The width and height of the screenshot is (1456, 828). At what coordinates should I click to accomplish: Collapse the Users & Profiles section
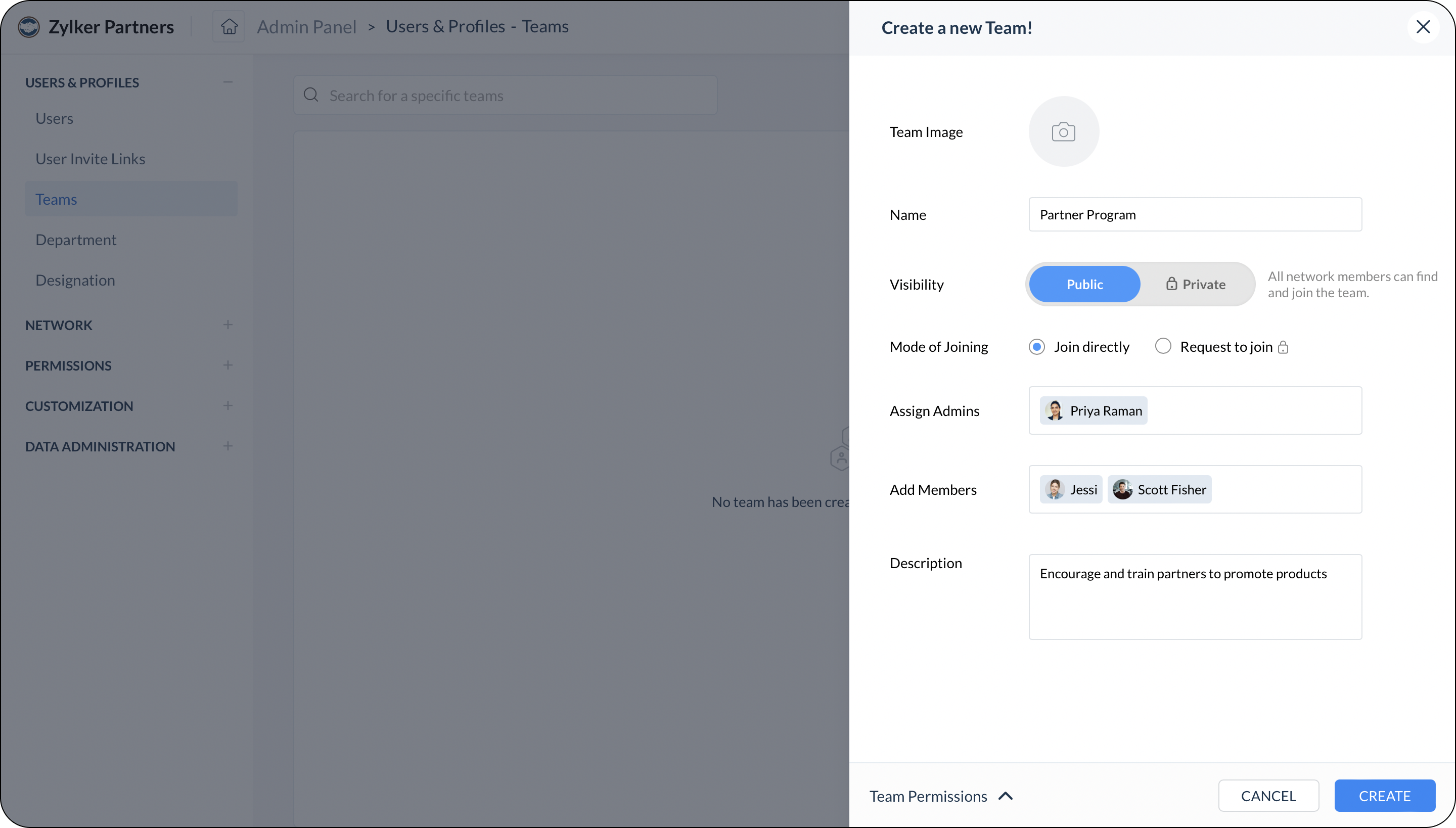[x=227, y=82]
